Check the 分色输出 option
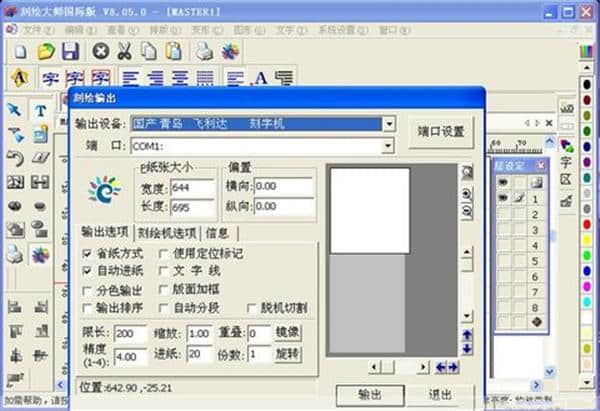Screen dimensions: 600x411 coord(87,291)
